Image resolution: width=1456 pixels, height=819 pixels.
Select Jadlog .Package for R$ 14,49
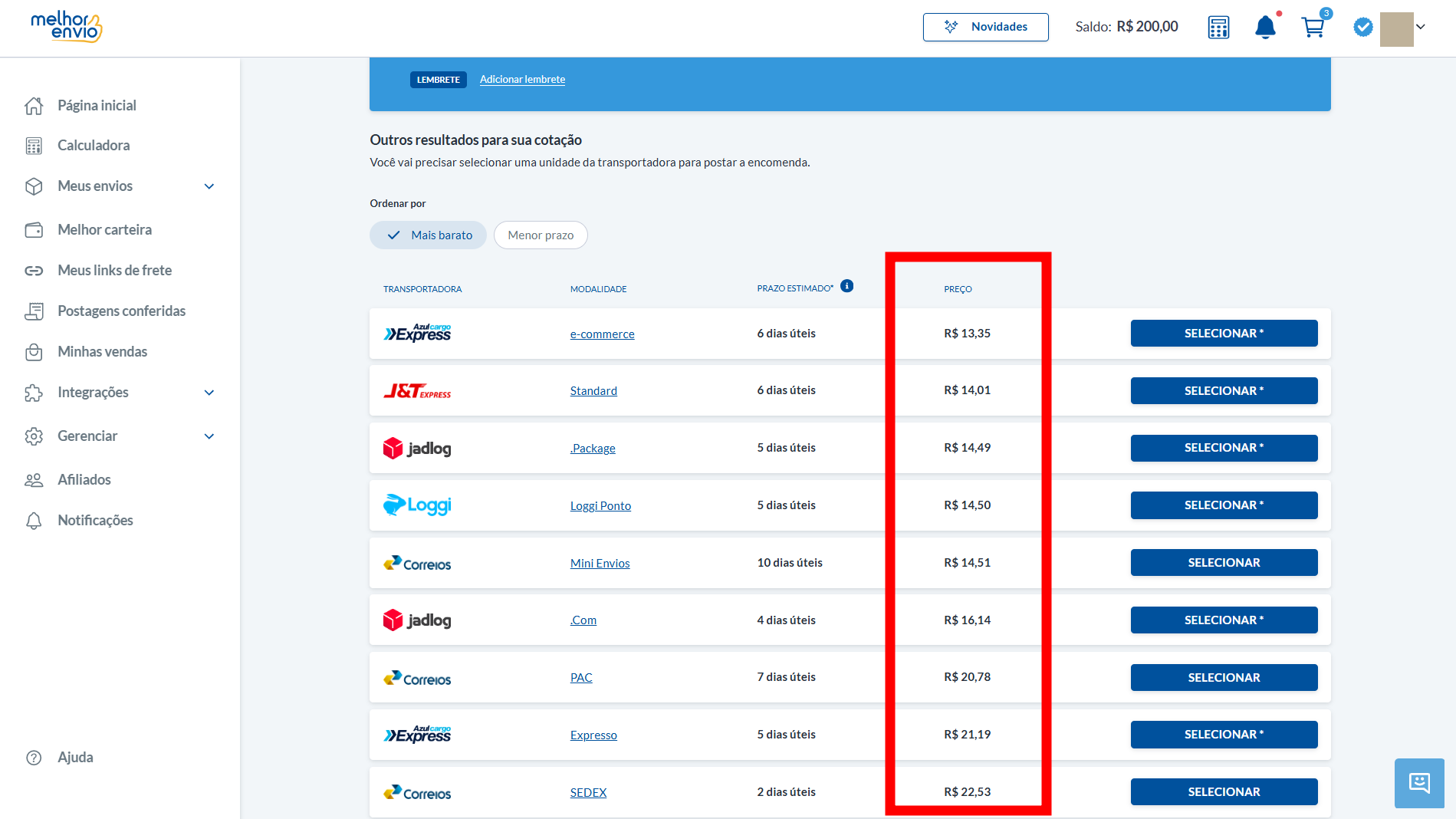[1224, 448]
